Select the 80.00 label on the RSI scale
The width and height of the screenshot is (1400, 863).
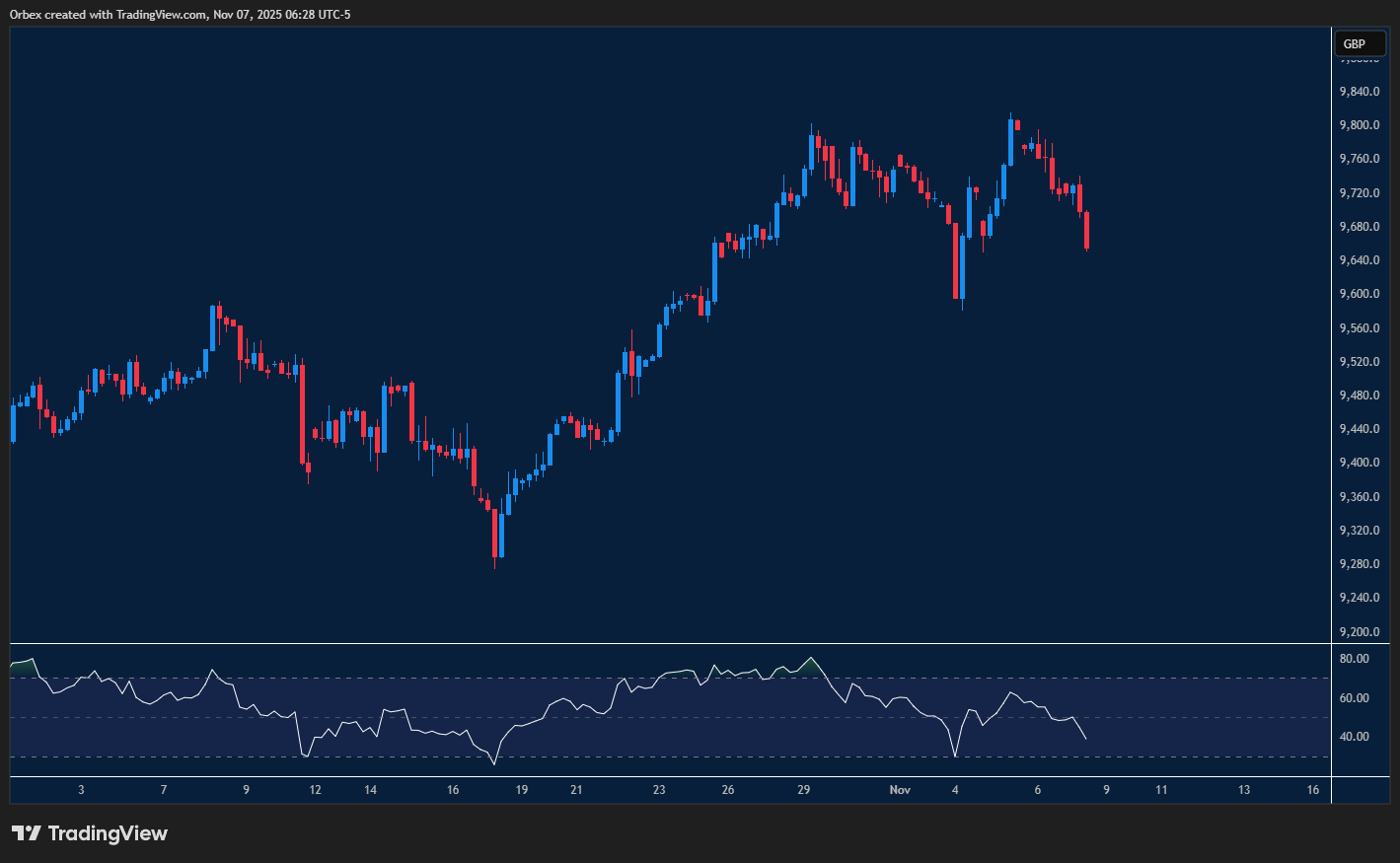[x=1354, y=659]
